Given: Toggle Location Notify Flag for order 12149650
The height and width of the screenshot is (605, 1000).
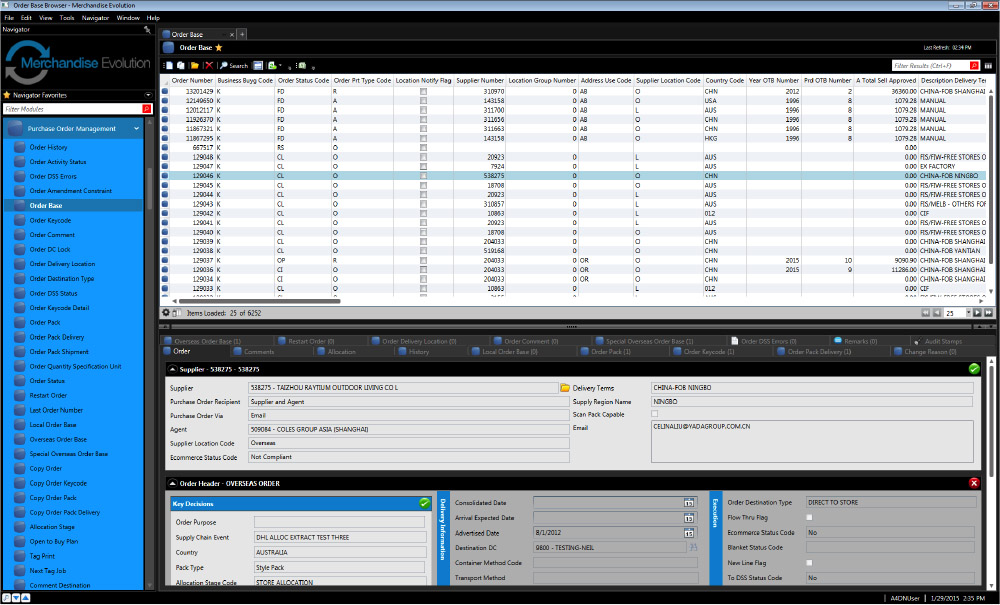Looking at the screenshot, I should (x=423, y=101).
